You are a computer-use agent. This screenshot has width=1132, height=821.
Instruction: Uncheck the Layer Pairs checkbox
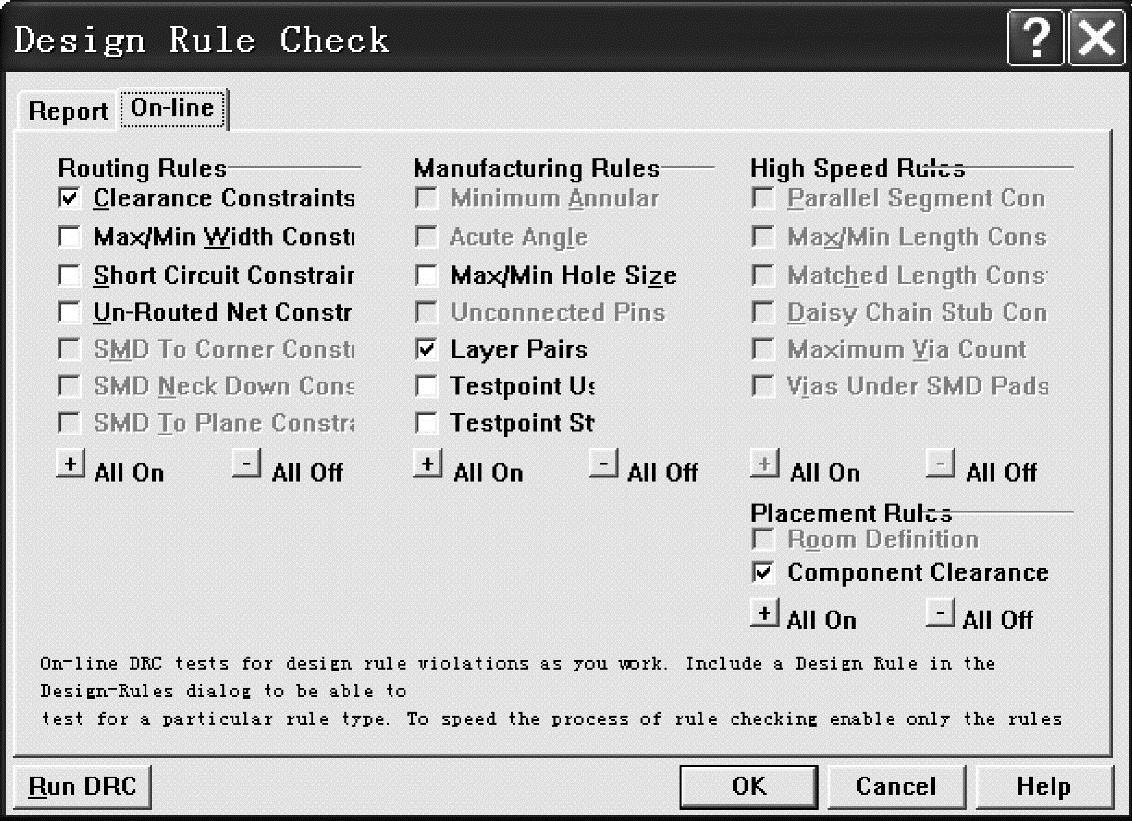point(427,349)
